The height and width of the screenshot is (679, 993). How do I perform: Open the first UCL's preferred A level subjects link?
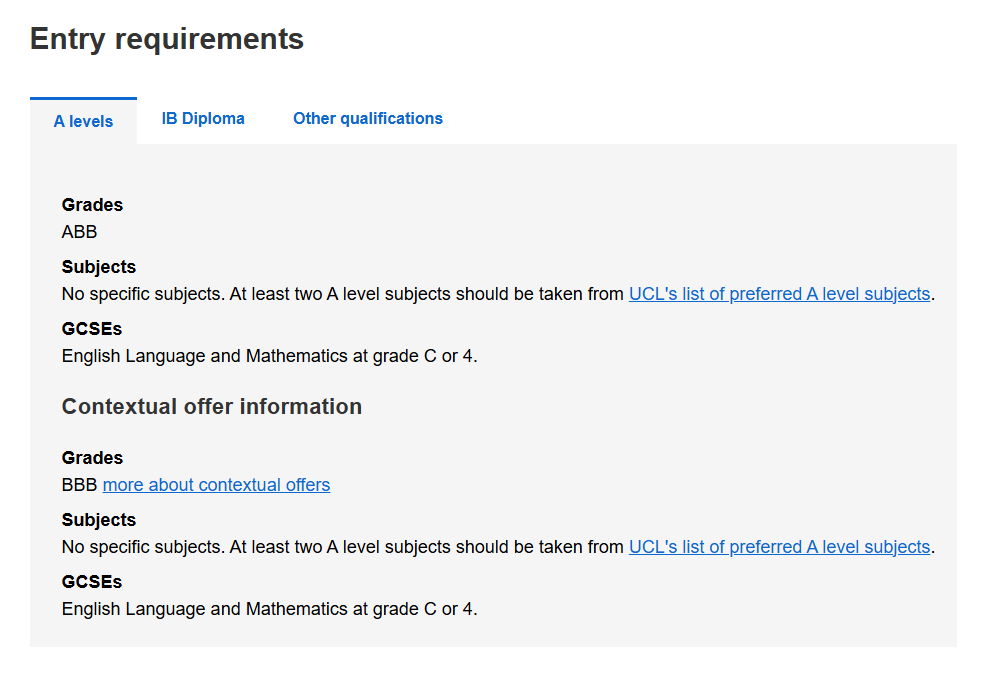779,294
